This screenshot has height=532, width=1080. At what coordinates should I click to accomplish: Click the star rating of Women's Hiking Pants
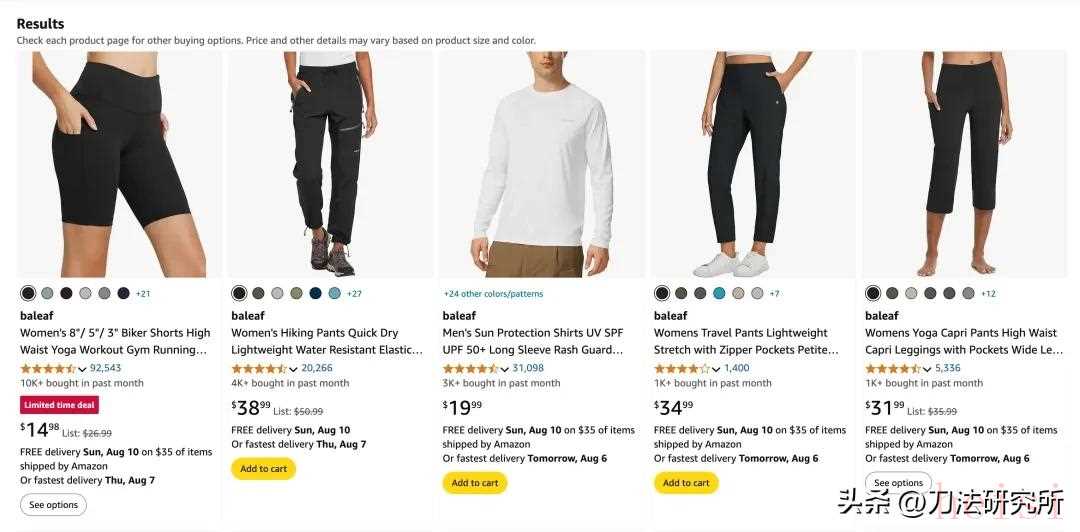(259, 368)
